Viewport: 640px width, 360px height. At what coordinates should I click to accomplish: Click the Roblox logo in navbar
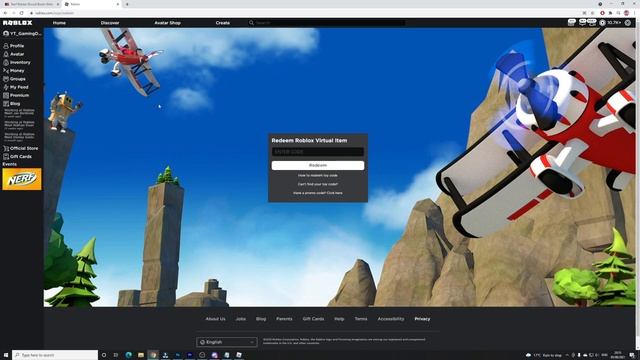point(18,23)
